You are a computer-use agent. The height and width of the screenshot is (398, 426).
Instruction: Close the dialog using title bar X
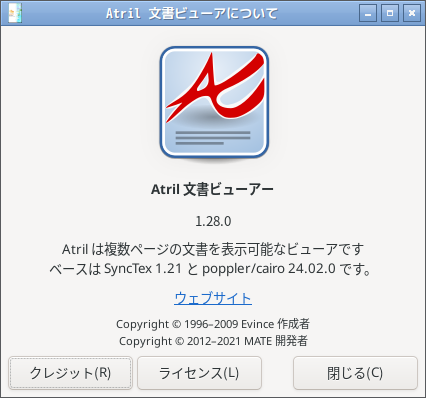click(x=412, y=13)
